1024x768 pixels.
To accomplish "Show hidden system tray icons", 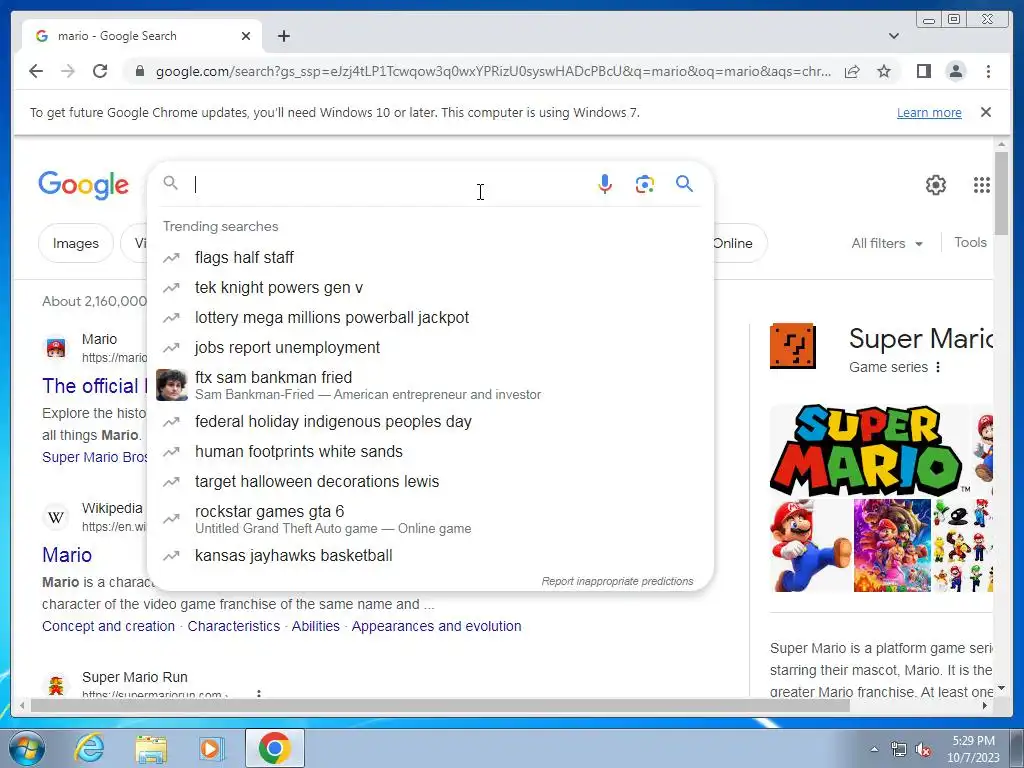I will [x=874, y=749].
